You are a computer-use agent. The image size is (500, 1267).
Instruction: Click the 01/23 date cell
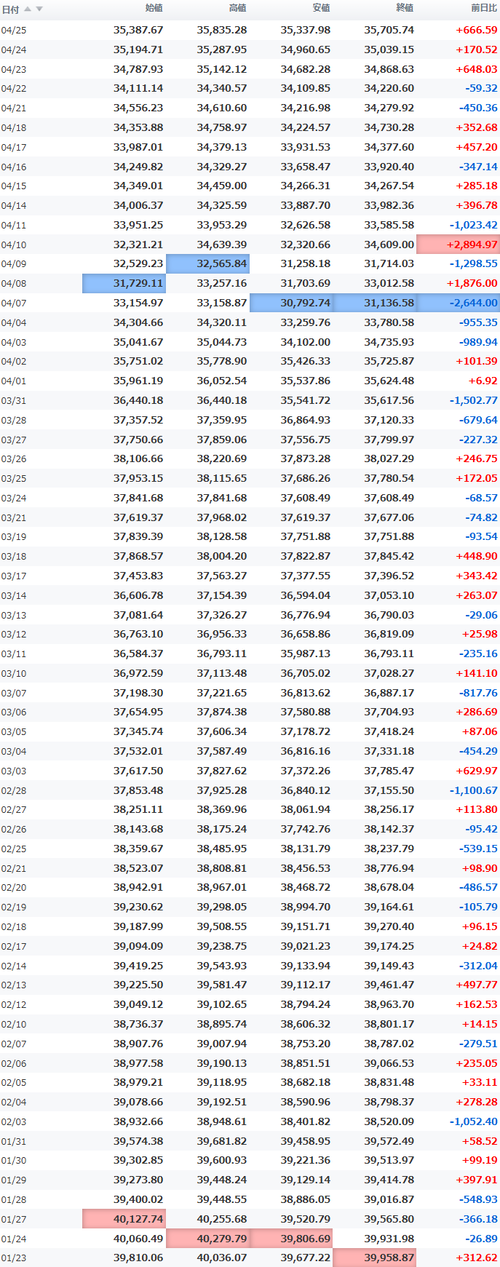pos(14,1258)
